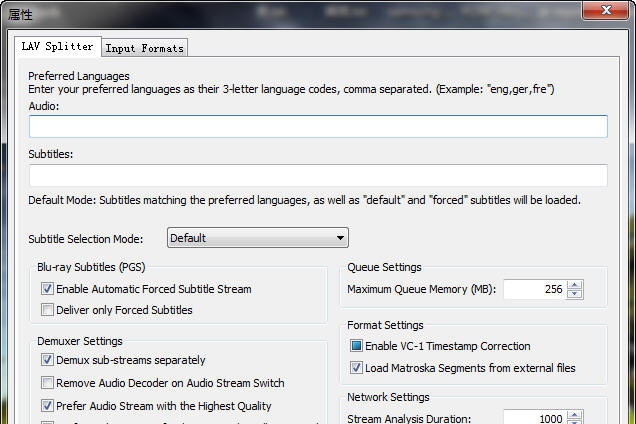
Task: Open the Subtitle Selection Mode dropdown
Action: click(257, 238)
